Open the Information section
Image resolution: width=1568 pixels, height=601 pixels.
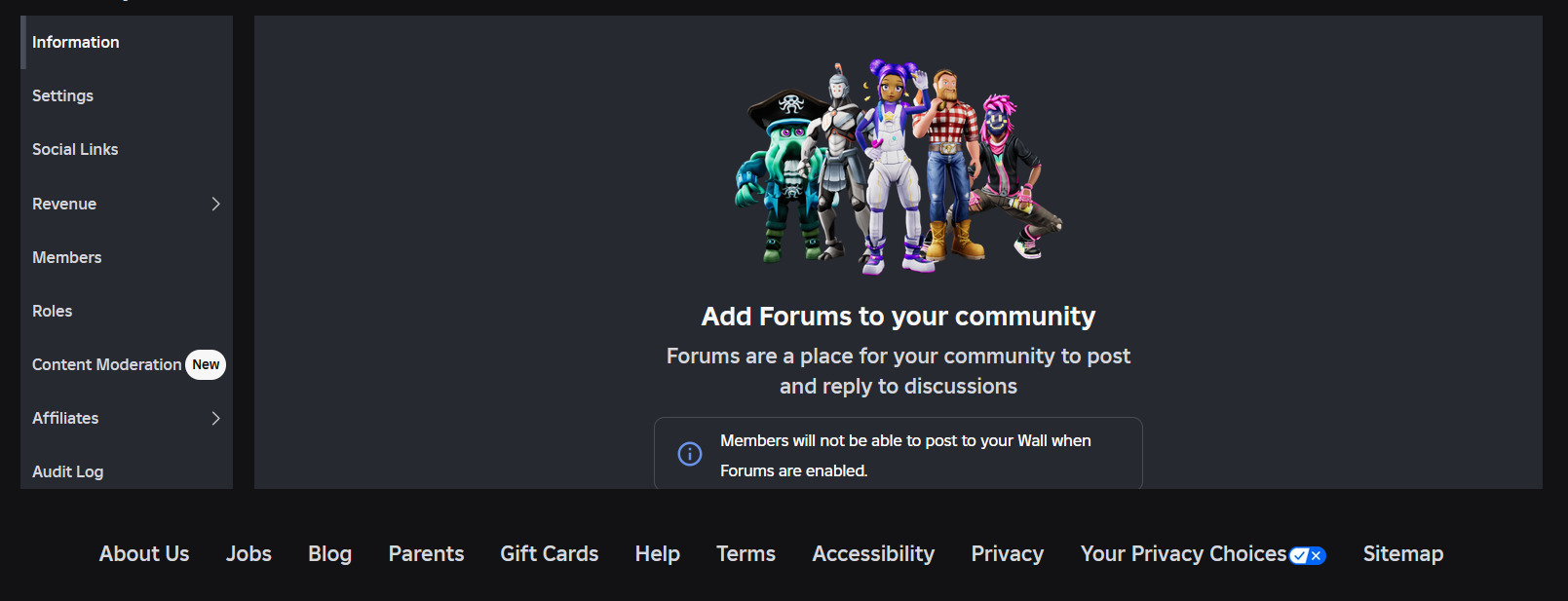point(127,42)
